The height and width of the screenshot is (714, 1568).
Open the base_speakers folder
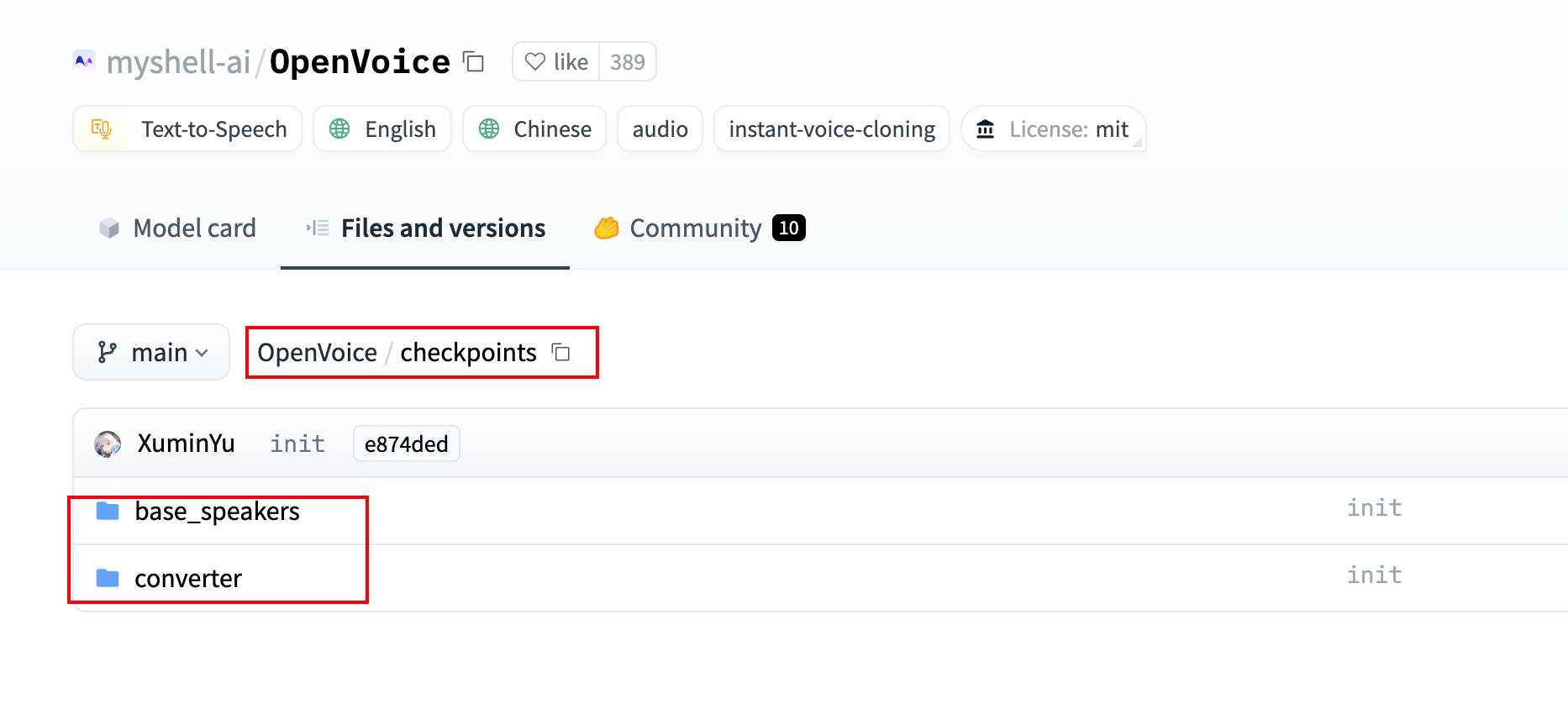click(217, 512)
